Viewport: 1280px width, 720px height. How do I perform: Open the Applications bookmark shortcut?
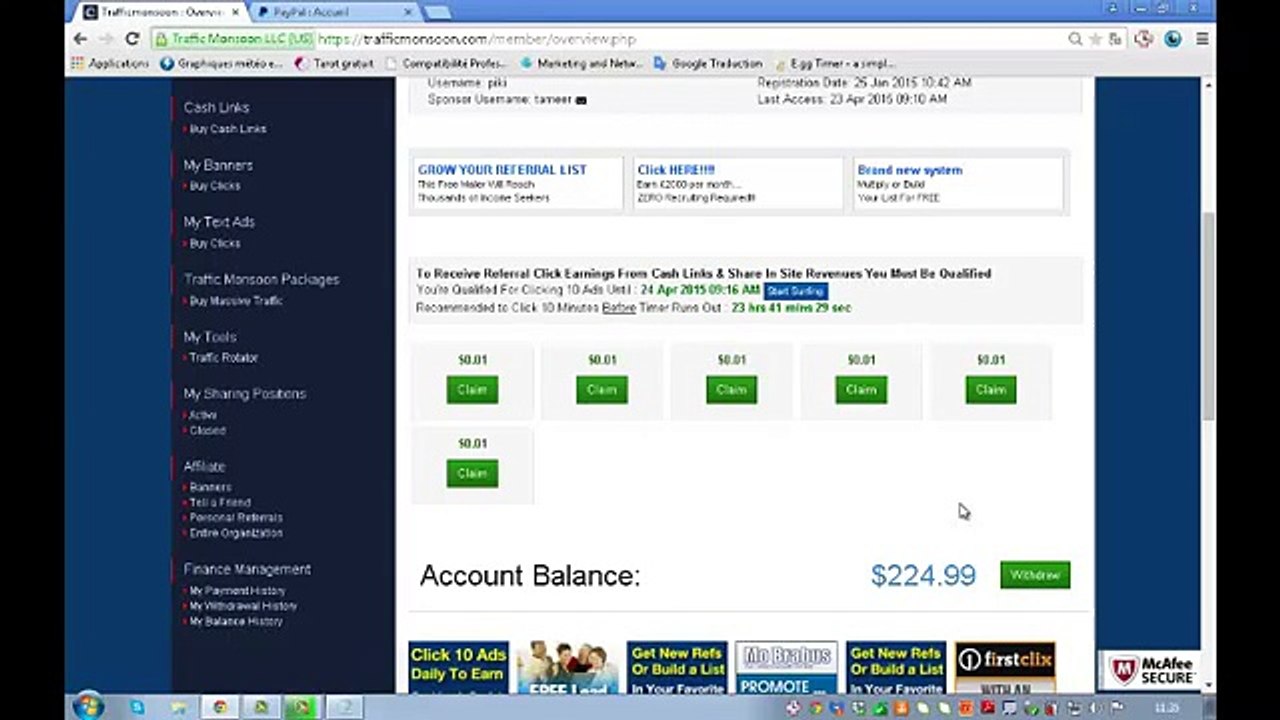111,63
